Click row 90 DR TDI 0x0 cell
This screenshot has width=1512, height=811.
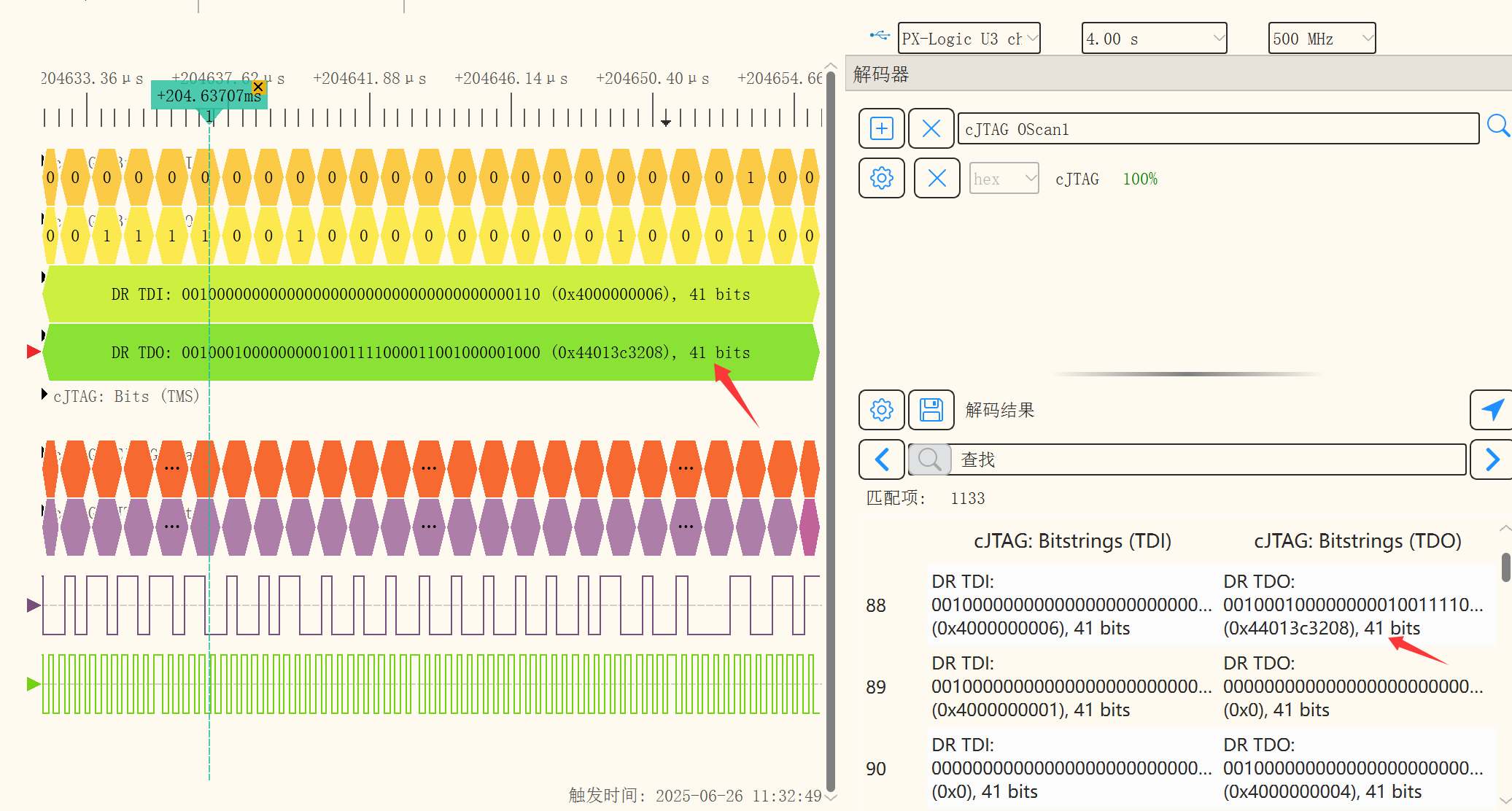(x=1071, y=768)
